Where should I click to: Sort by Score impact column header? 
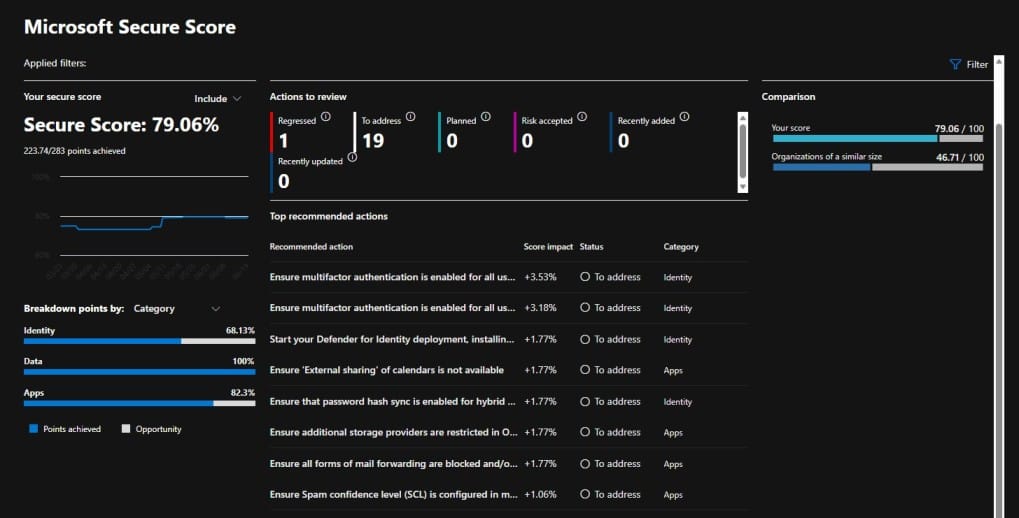pyautogui.click(x=548, y=247)
